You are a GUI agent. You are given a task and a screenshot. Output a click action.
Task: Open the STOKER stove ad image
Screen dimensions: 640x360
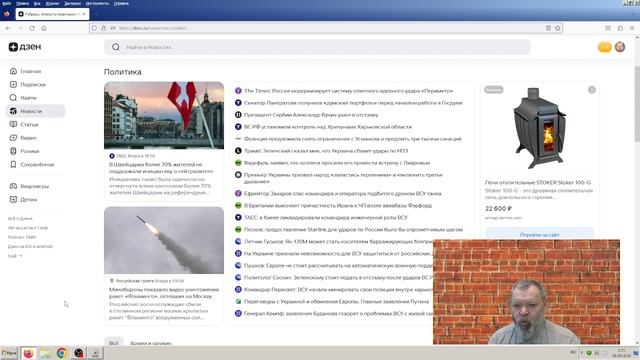540,128
